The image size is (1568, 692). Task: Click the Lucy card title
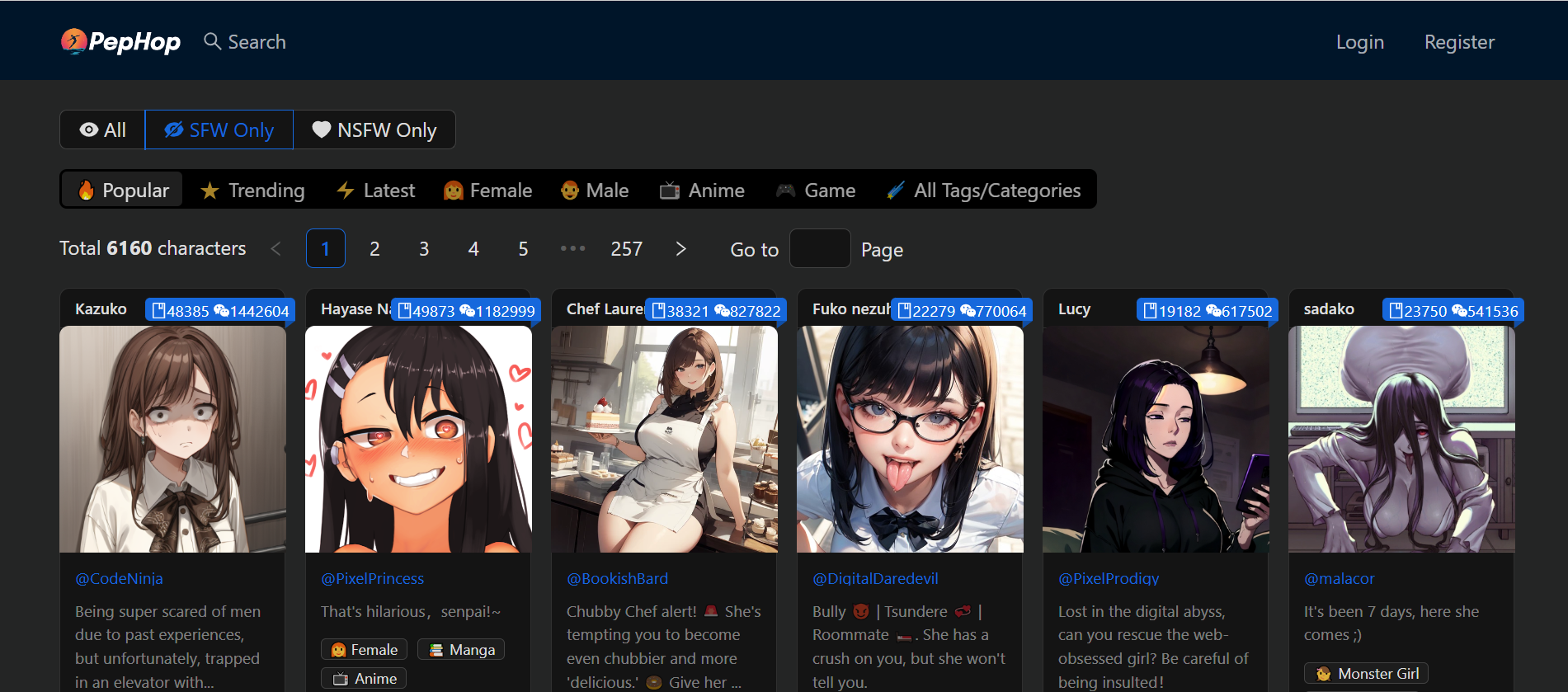pos(1074,308)
